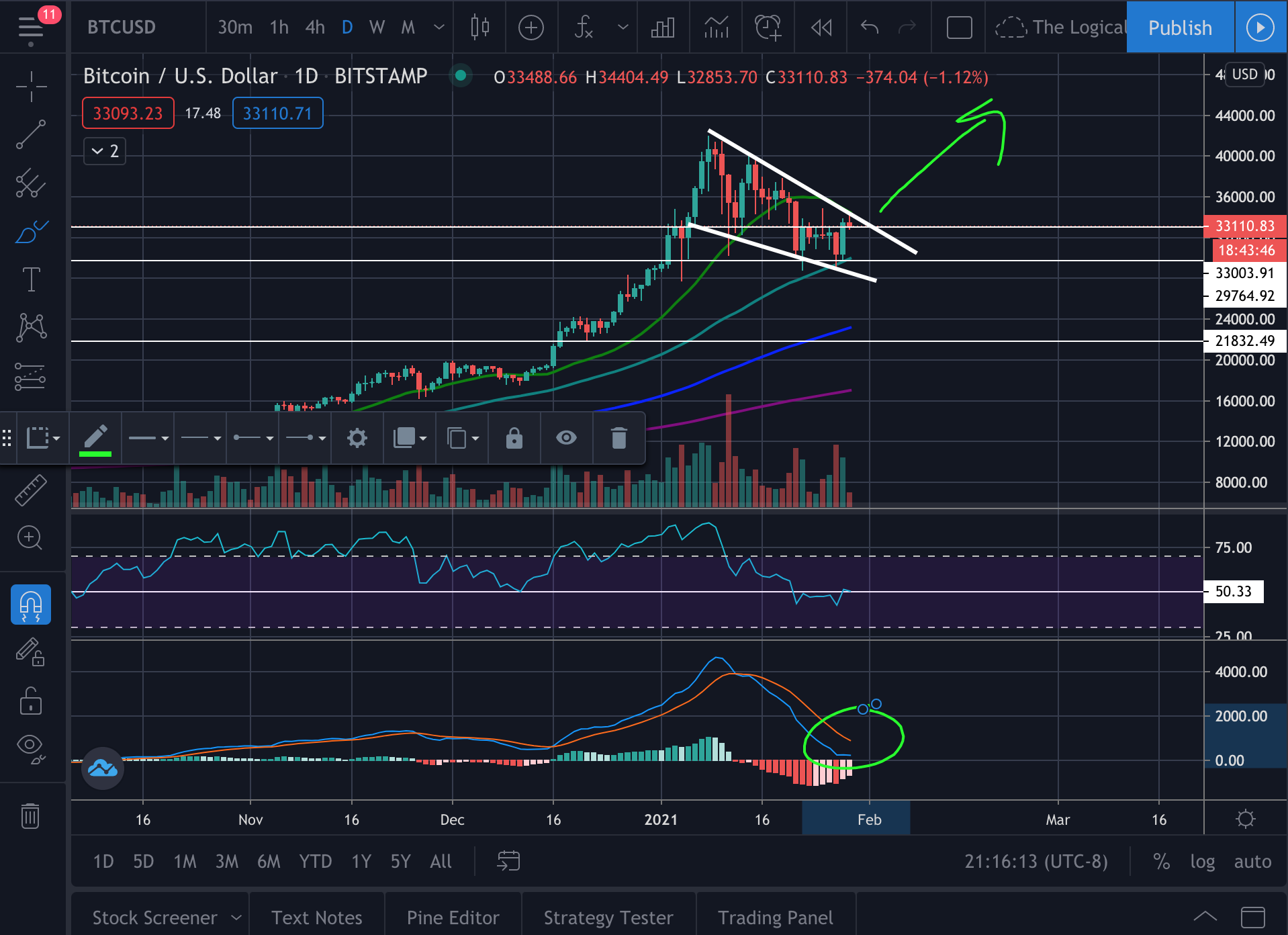
Task: Click the compare or add symbol button
Action: coord(531,28)
